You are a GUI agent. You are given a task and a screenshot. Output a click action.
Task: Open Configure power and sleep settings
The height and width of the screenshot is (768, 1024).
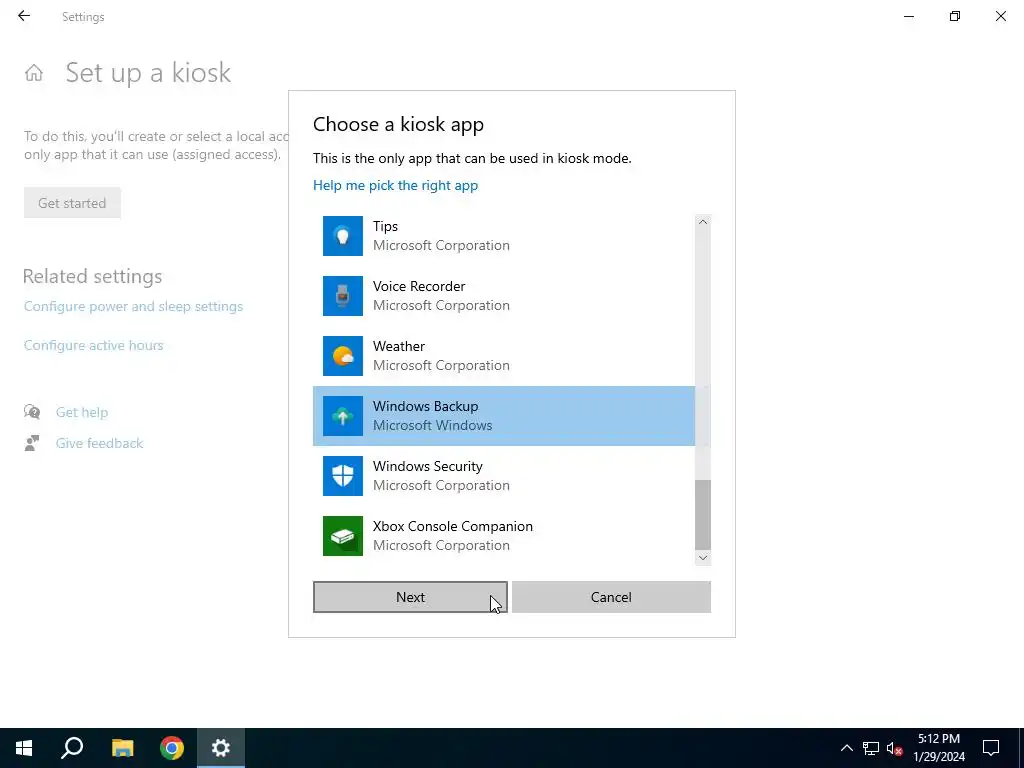[x=133, y=306]
